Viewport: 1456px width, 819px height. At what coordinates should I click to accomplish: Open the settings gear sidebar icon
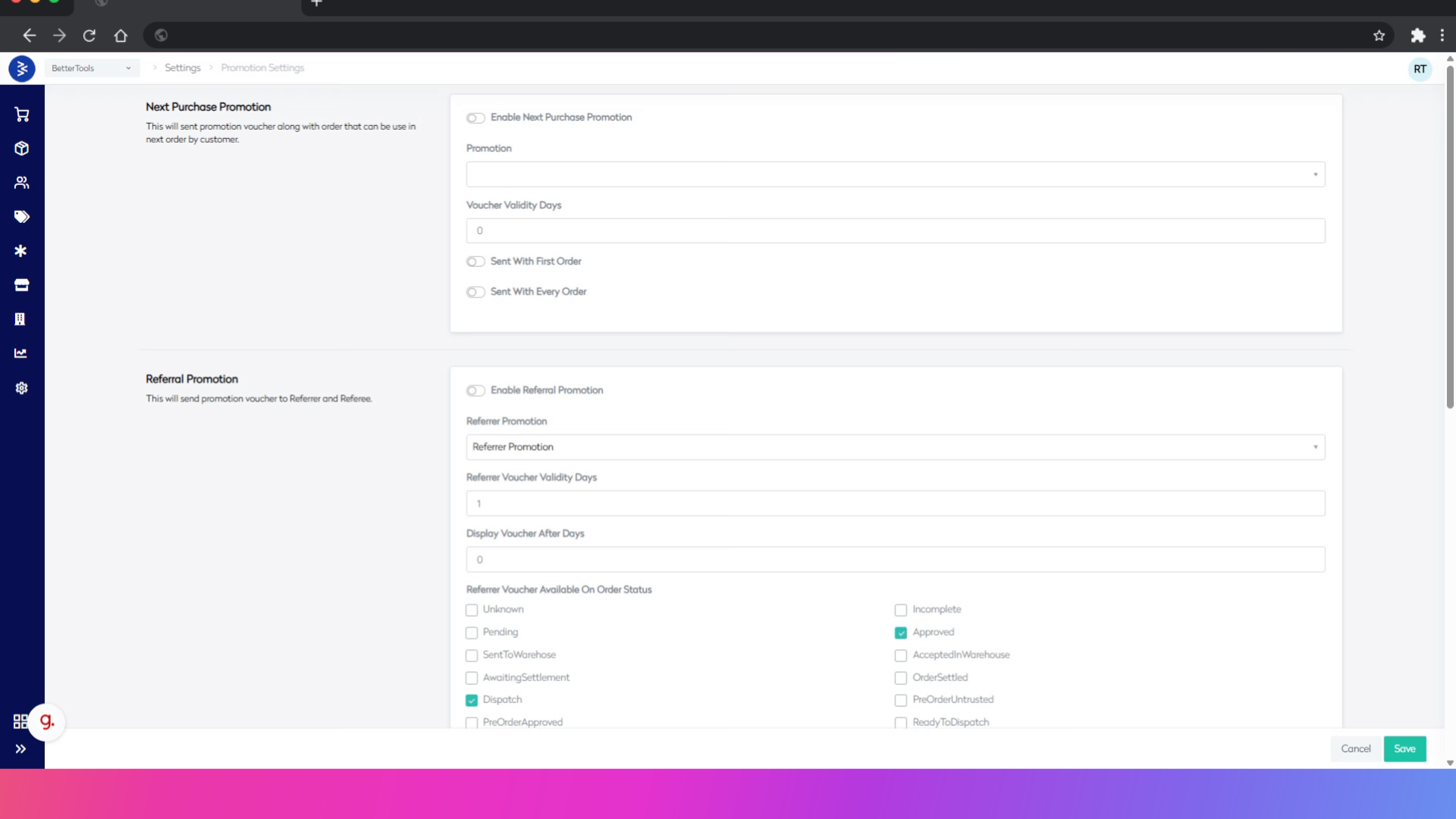(21, 388)
